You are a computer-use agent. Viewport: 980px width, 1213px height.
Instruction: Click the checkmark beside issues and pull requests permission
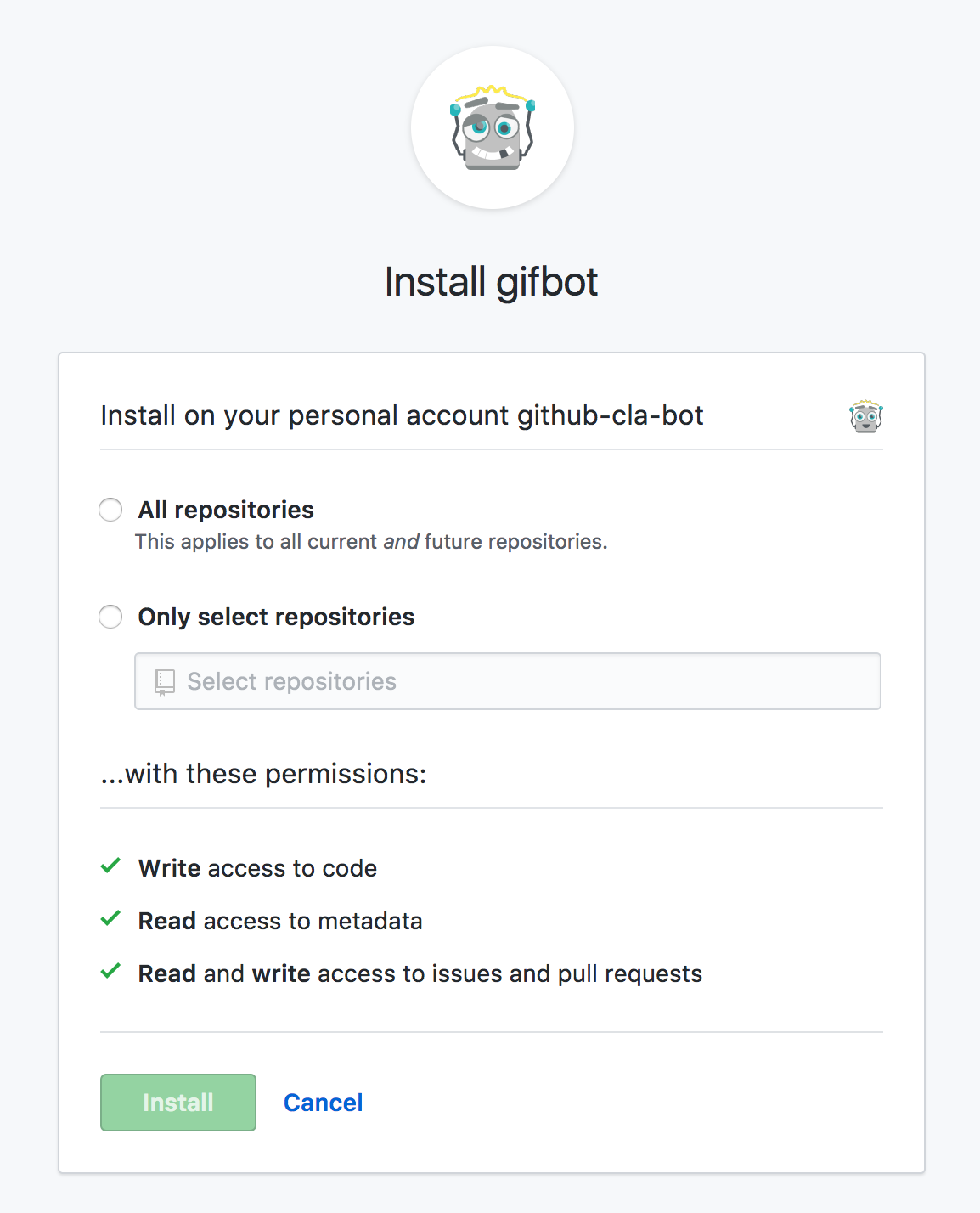coord(110,972)
